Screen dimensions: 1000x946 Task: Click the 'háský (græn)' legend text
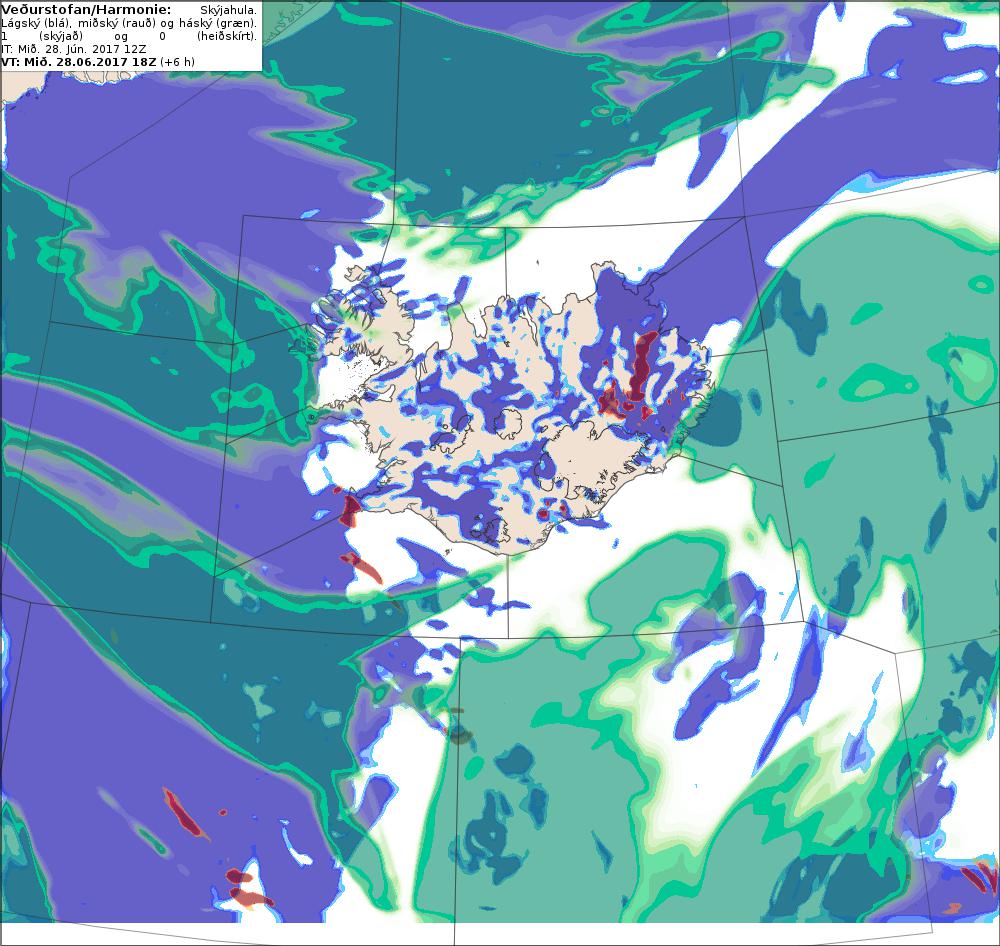217,24
